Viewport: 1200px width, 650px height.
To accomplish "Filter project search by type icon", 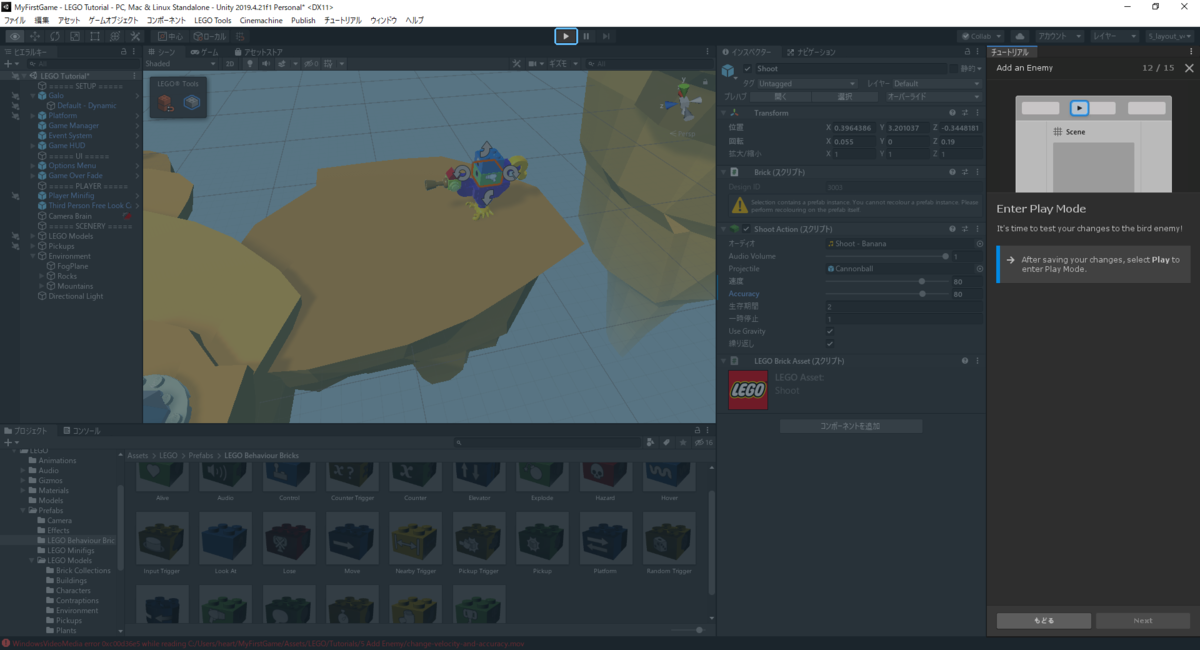I will pyautogui.click(x=651, y=442).
